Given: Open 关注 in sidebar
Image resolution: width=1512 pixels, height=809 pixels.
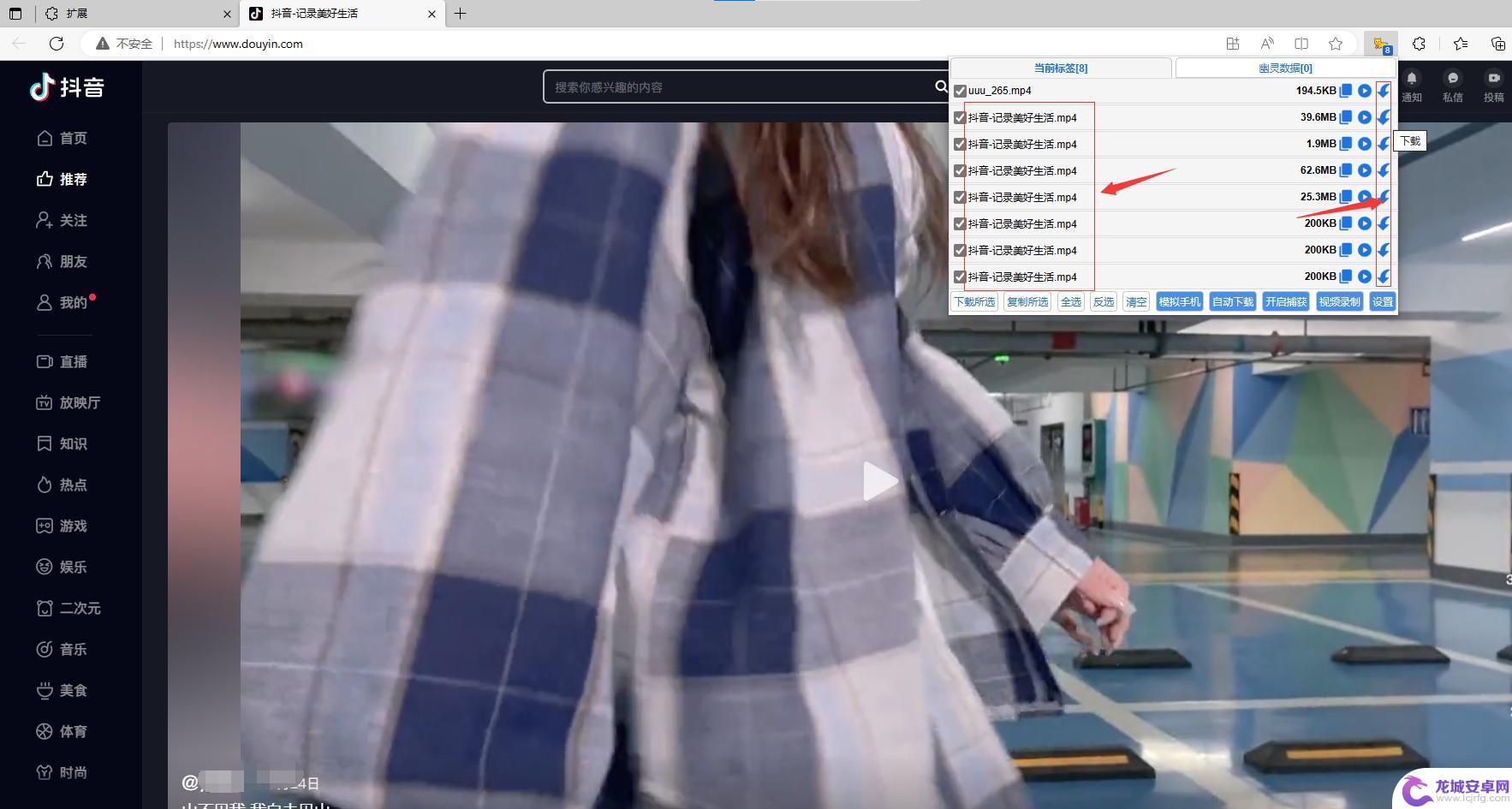Looking at the screenshot, I should [x=62, y=220].
